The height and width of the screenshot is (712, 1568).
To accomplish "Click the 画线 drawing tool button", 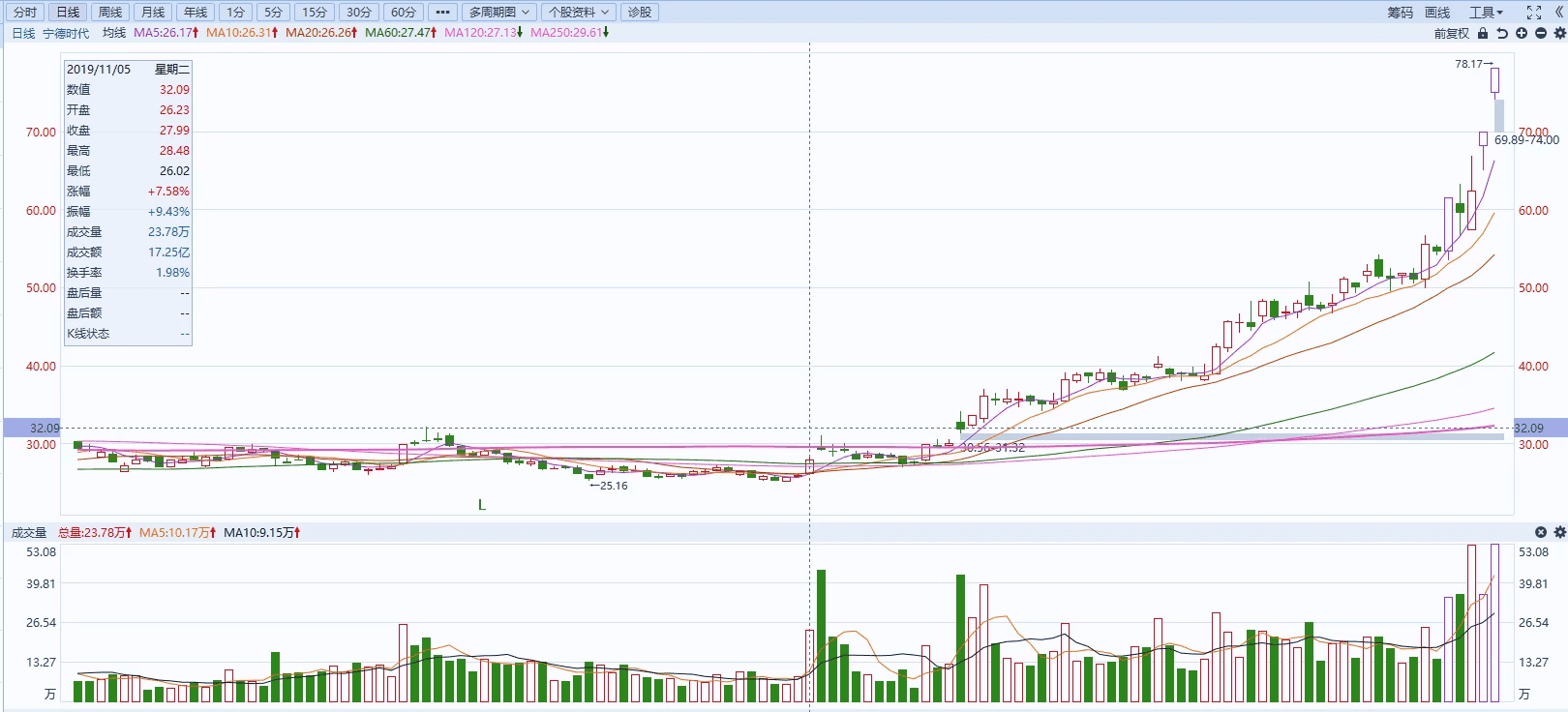I will pyautogui.click(x=1437, y=13).
